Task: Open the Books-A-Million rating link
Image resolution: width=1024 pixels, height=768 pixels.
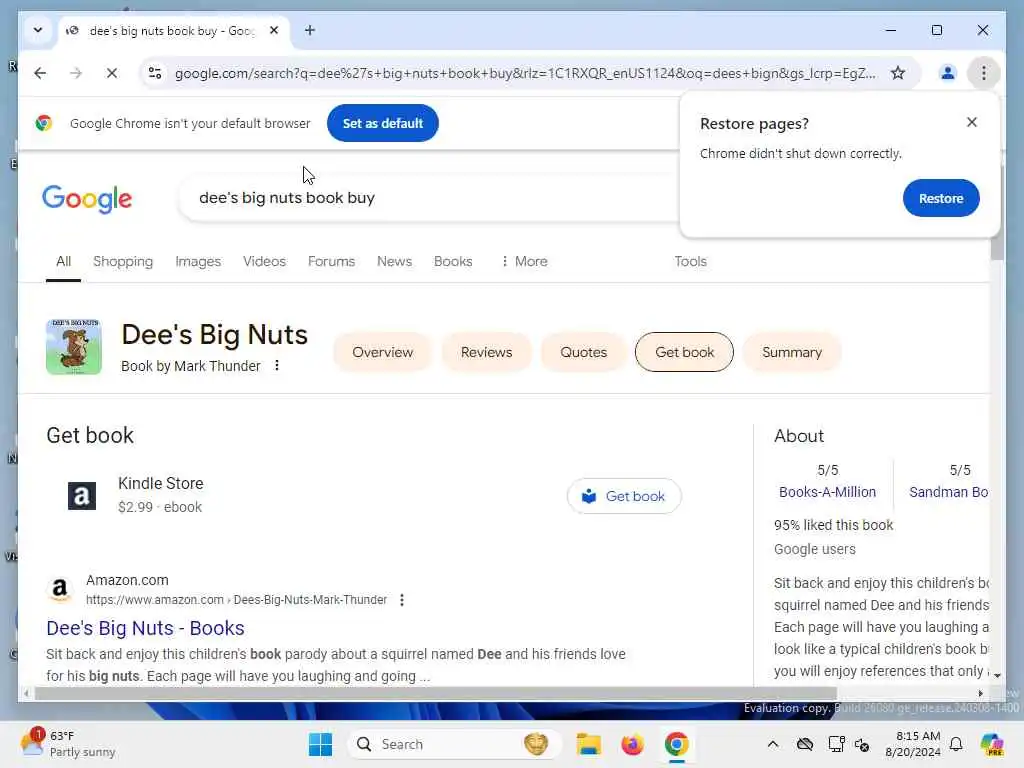Action: (827, 492)
